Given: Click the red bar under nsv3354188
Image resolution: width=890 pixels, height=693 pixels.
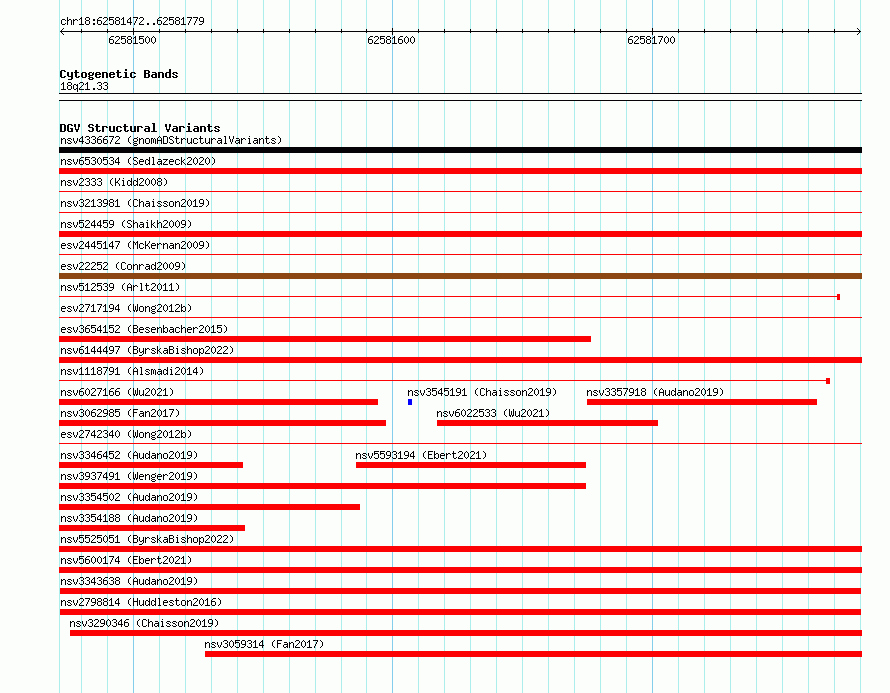Looking at the screenshot, I should click(152, 528).
